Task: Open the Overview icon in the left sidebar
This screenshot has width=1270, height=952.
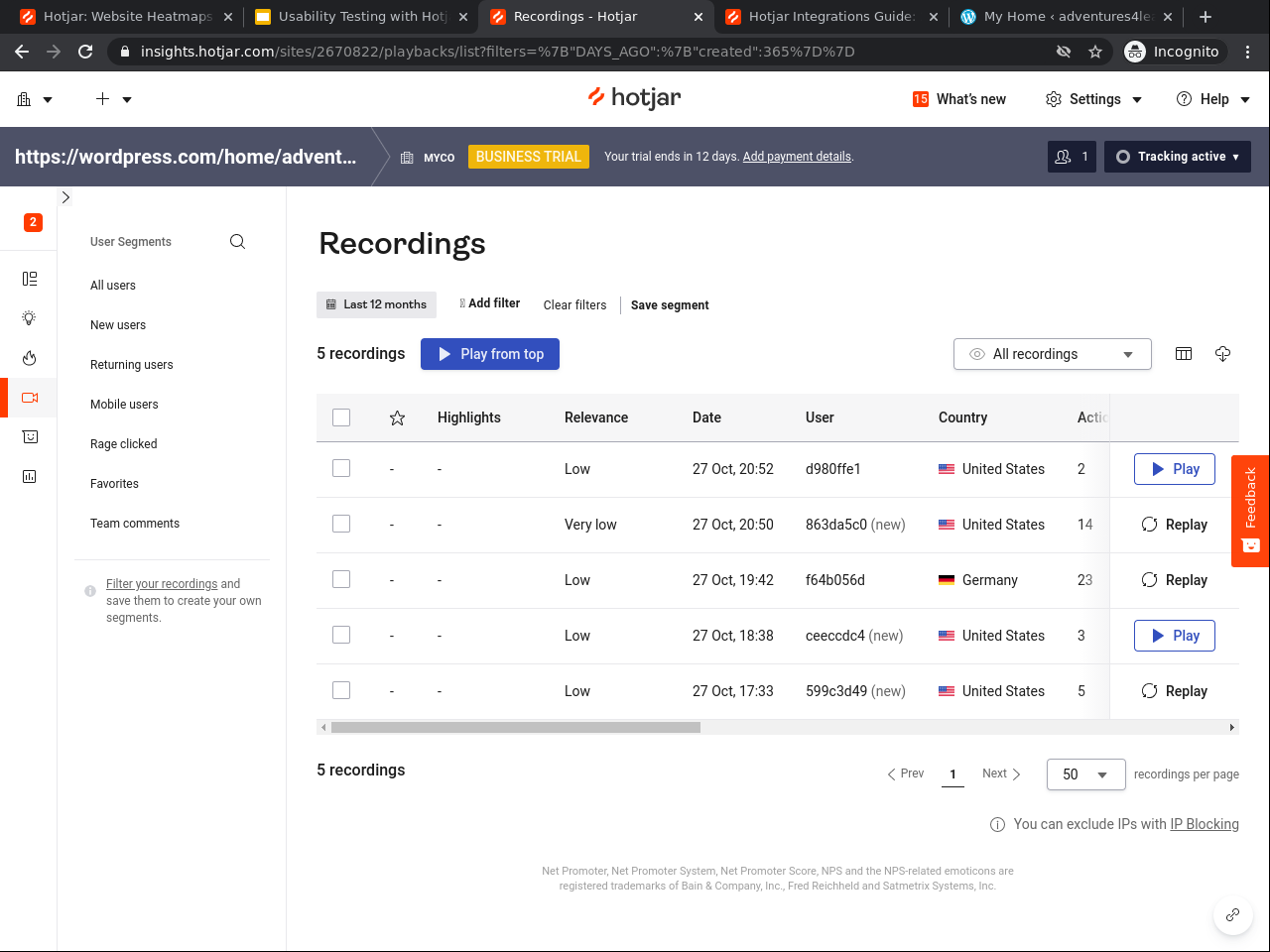Action: click(x=30, y=279)
